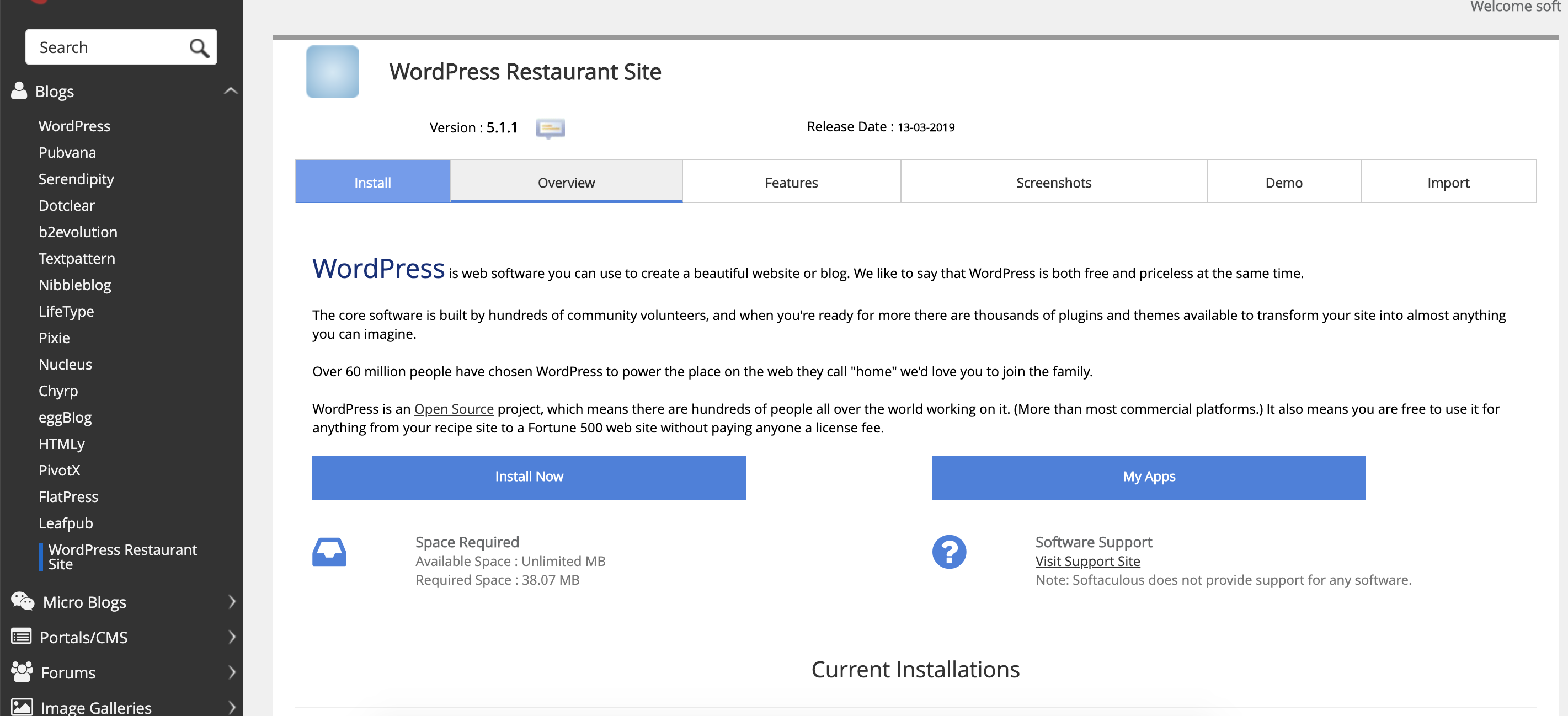The width and height of the screenshot is (1568, 716).
Task: Select WordPress in the Blogs list
Action: (74, 126)
